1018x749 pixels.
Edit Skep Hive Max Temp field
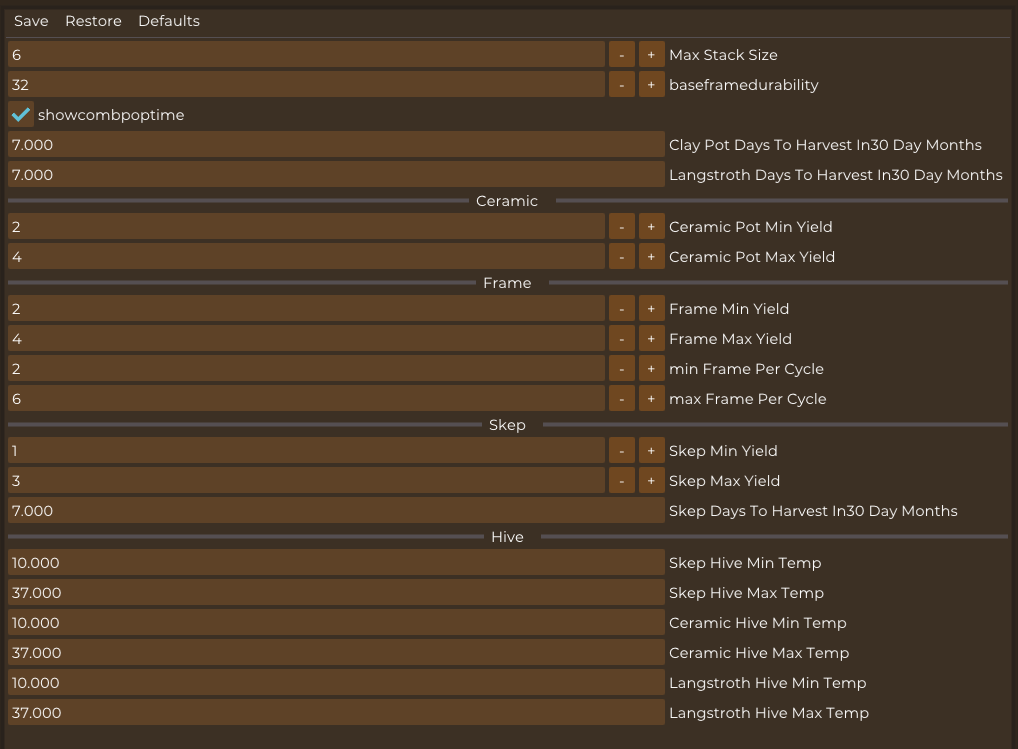(336, 593)
